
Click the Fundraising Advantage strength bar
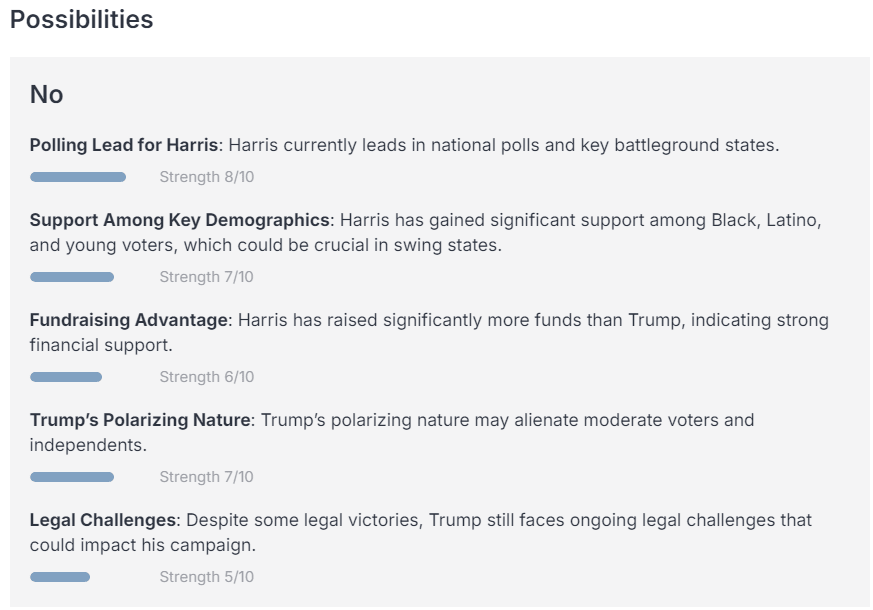pos(66,377)
